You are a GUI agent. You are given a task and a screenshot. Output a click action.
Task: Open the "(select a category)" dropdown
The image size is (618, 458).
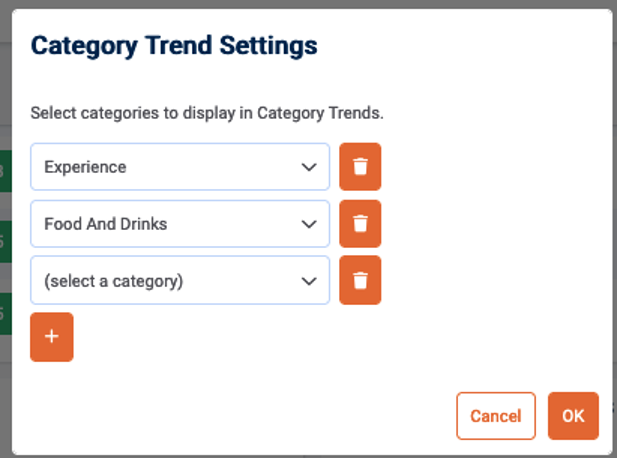point(180,281)
